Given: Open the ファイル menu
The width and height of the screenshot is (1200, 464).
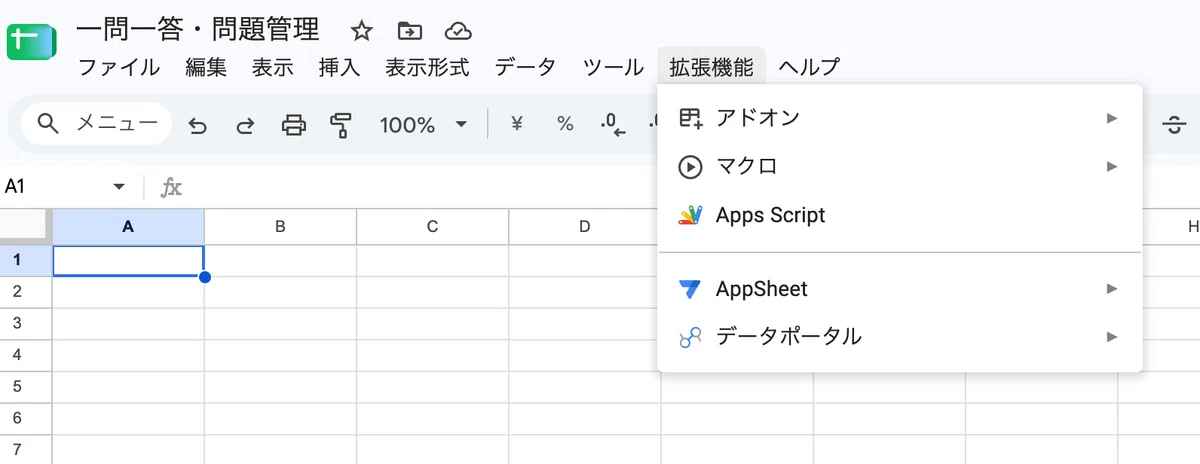Looking at the screenshot, I should click(x=119, y=67).
